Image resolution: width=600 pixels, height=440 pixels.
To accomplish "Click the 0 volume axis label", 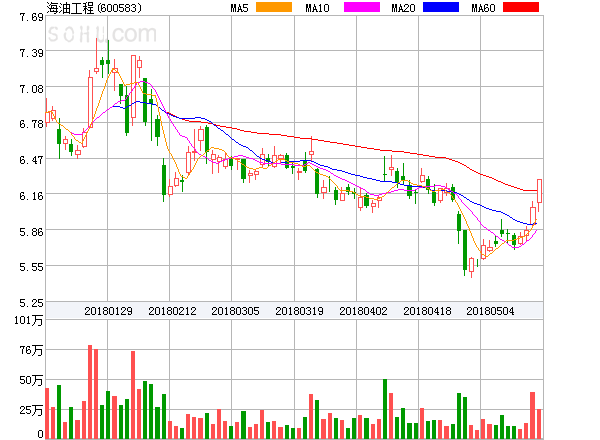I will pos(40,434).
